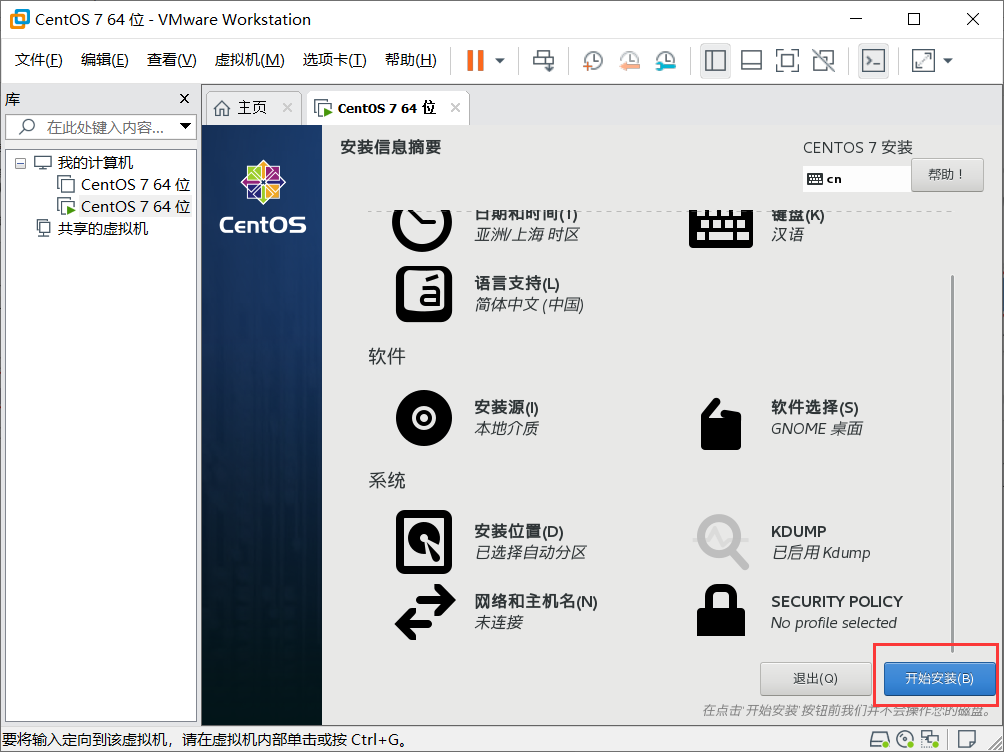Click the 网络和主机名(N) label
Viewport: 1004px width, 752px height.
[x=535, y=601]
